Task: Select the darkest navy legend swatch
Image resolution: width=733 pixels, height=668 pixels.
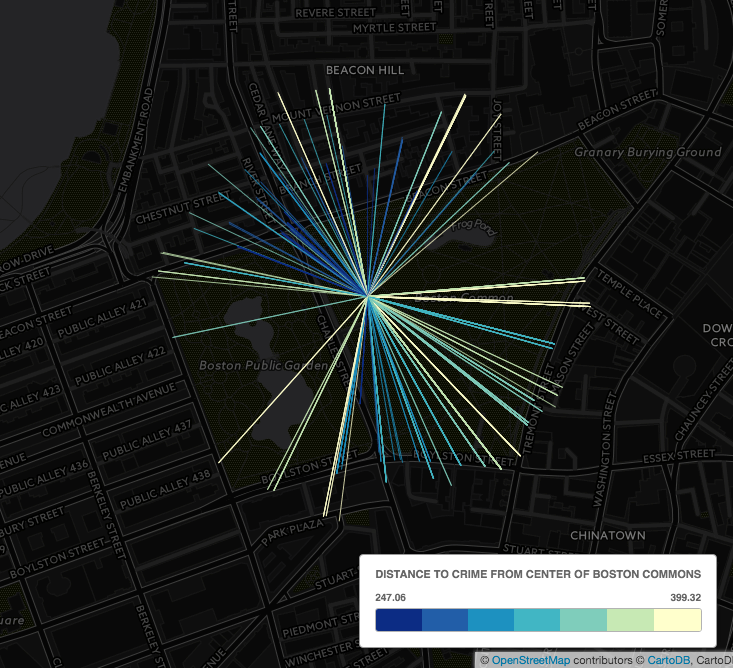Action: point(398,620)
